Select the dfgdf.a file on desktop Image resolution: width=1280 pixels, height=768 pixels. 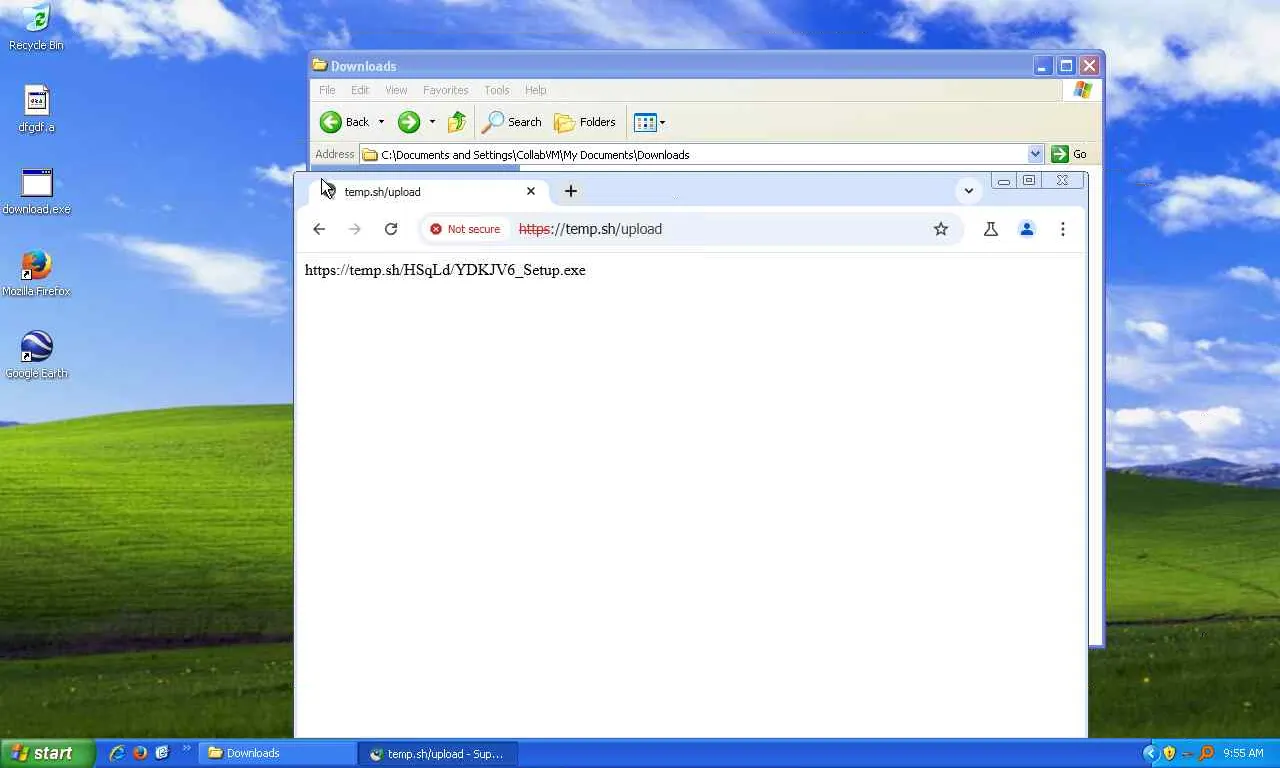pos(36,109)
